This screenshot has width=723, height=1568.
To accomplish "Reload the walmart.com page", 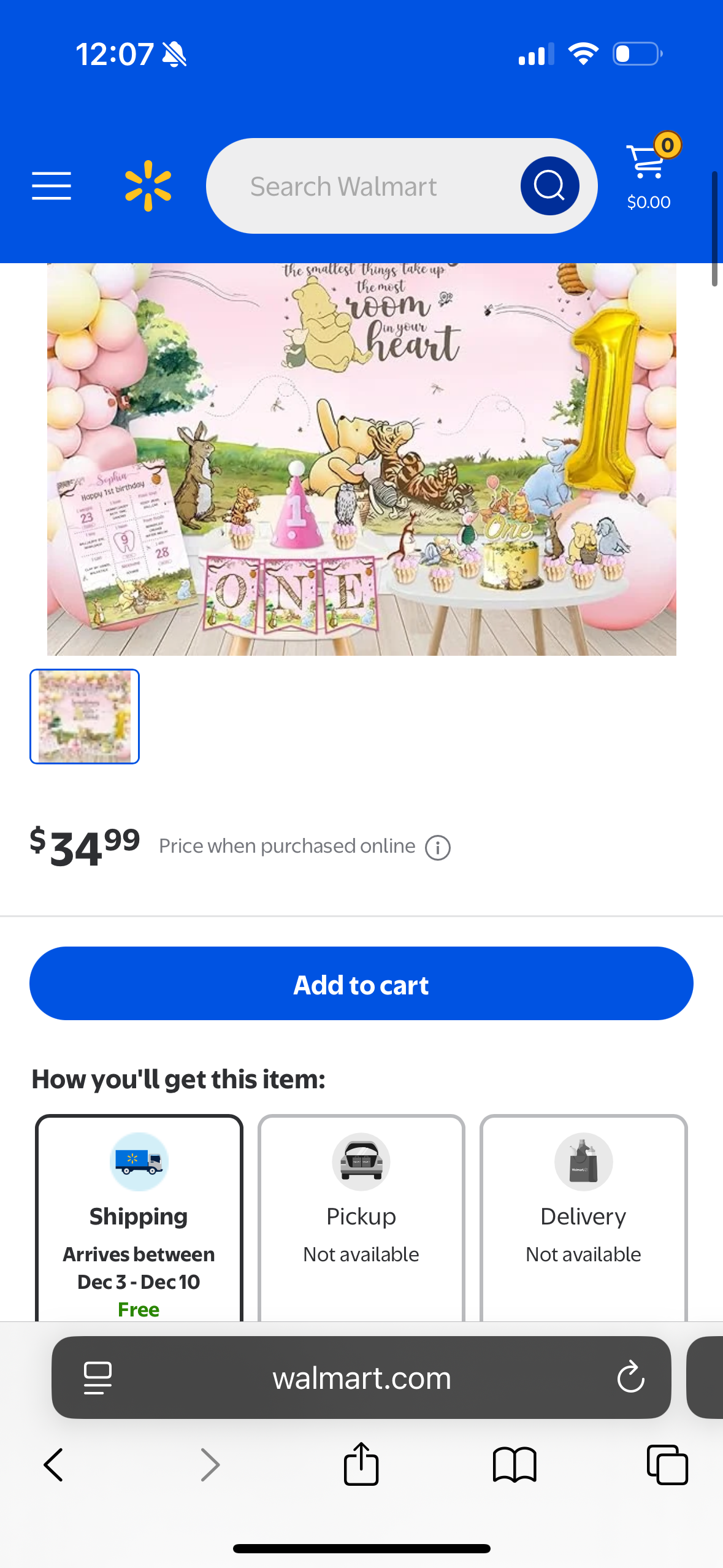I will point(630,1378).
